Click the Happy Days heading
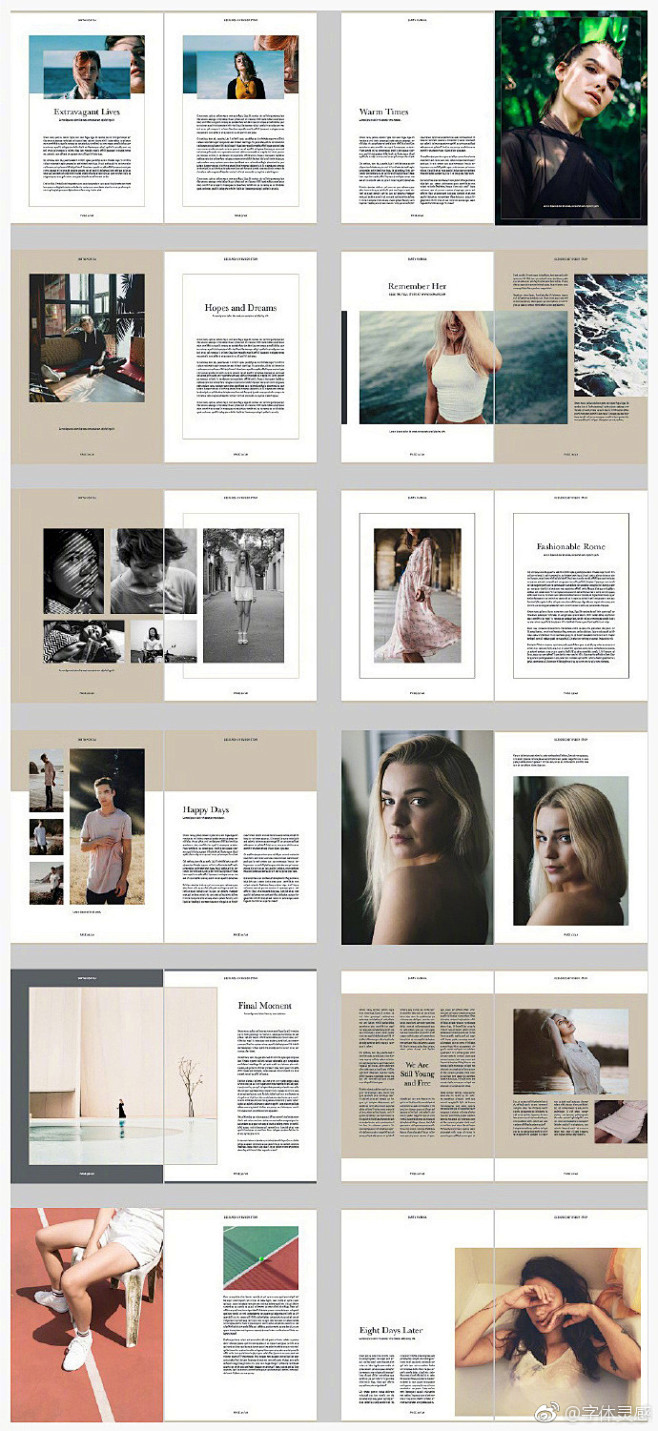This screenshot has width=658, height=1431. click(x=205, y=810)
